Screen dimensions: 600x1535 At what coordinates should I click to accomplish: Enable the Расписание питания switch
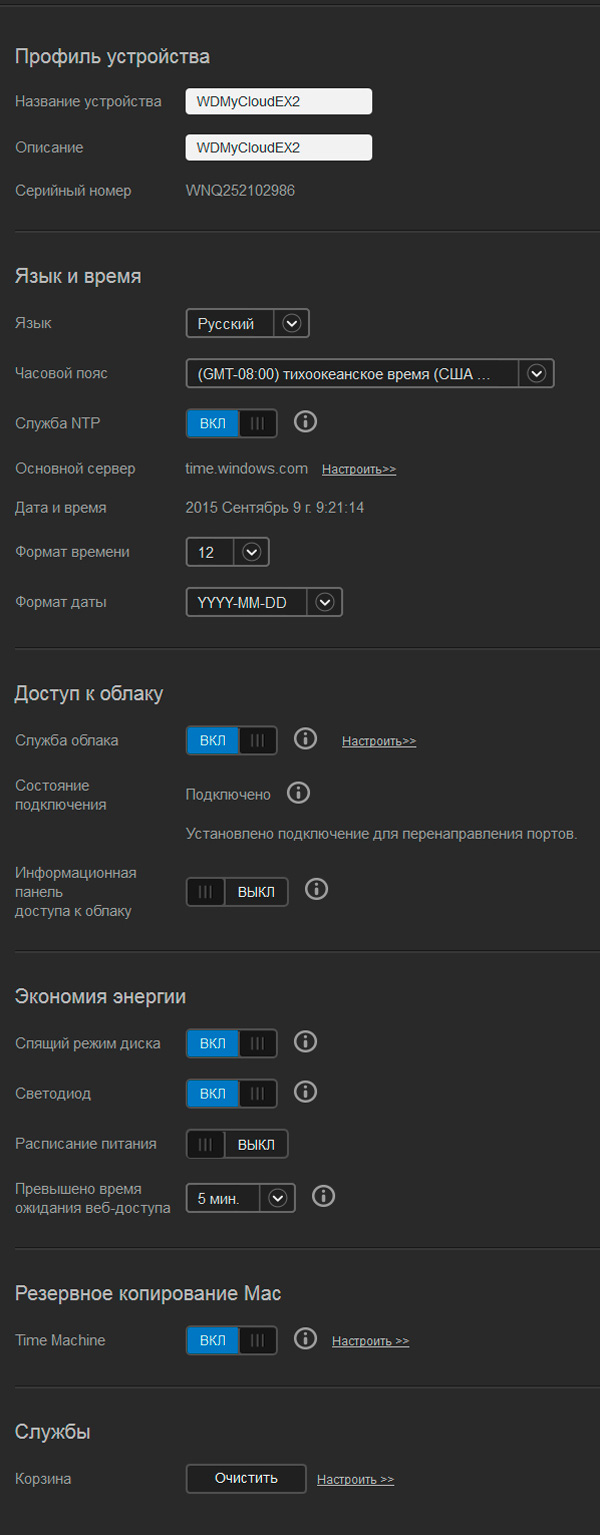[x=237, y=1144]
